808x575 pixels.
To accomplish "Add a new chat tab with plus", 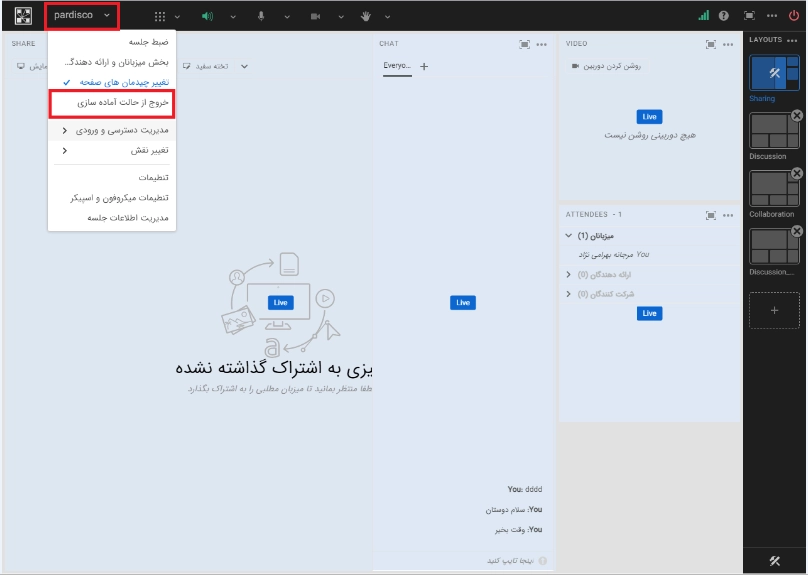I will [x=424, y=66].
